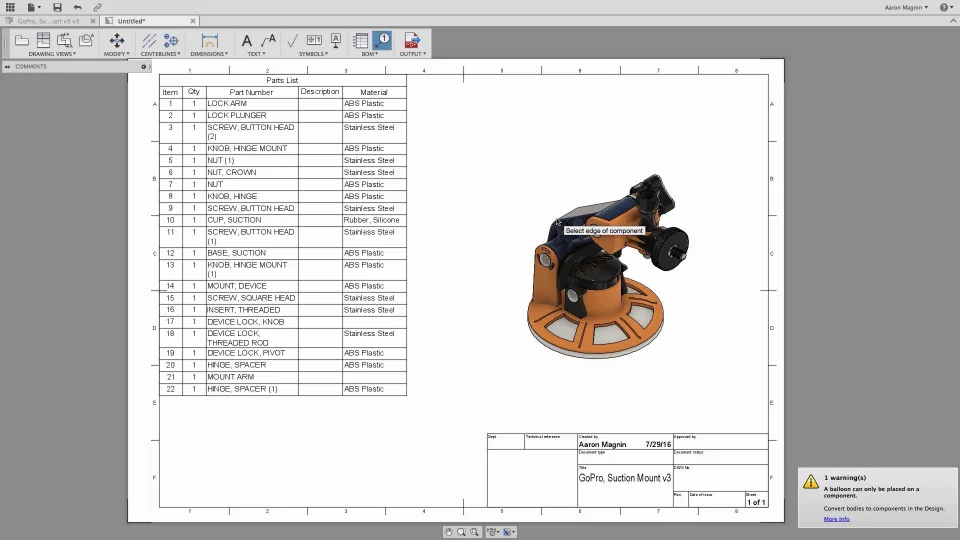The height and width of the screenshot is (540, 960).
Task: Close the GoPro Suction Mount tab
Action: [x=93, y=21]
